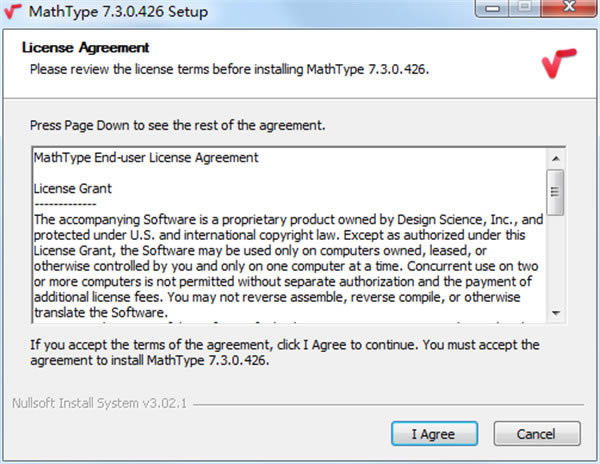Click the license scrollbar thumb
Screen dimensions: 600x464
click(555, 186)
